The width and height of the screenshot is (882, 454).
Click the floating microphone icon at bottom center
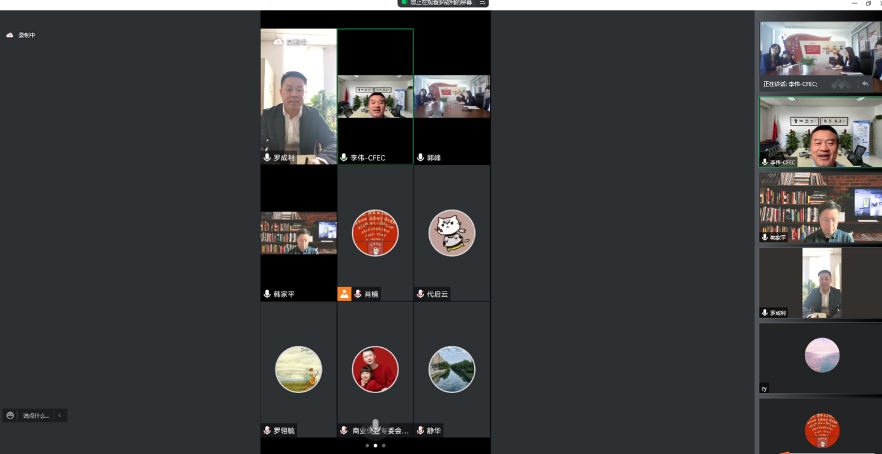tap(375, 426)
